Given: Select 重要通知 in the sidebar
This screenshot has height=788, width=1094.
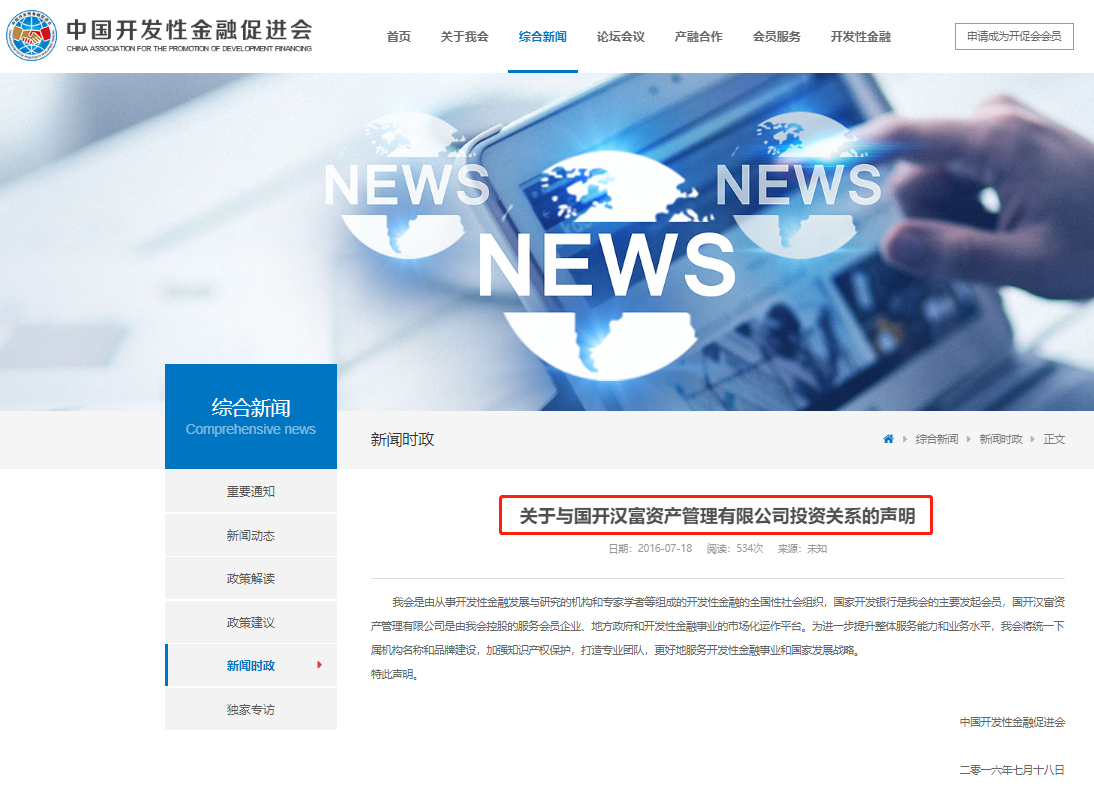Looking at the screenshot, I should [x=250, y=490].
